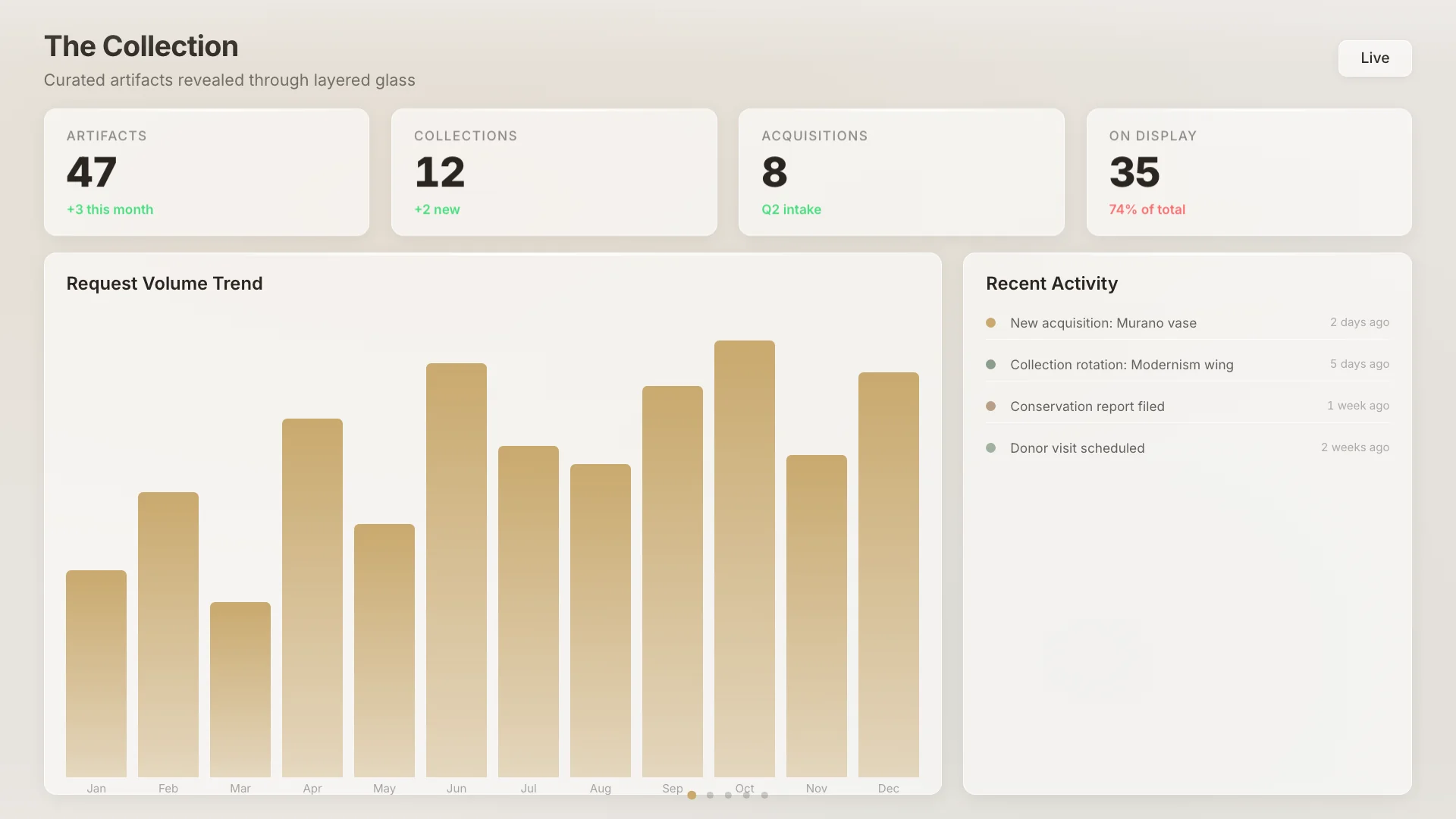Image resolution: width=1456 pixels, height=819 pixels.
Task: Click the 'Recent Activity' heading
Action: (x=1052, y=284)
